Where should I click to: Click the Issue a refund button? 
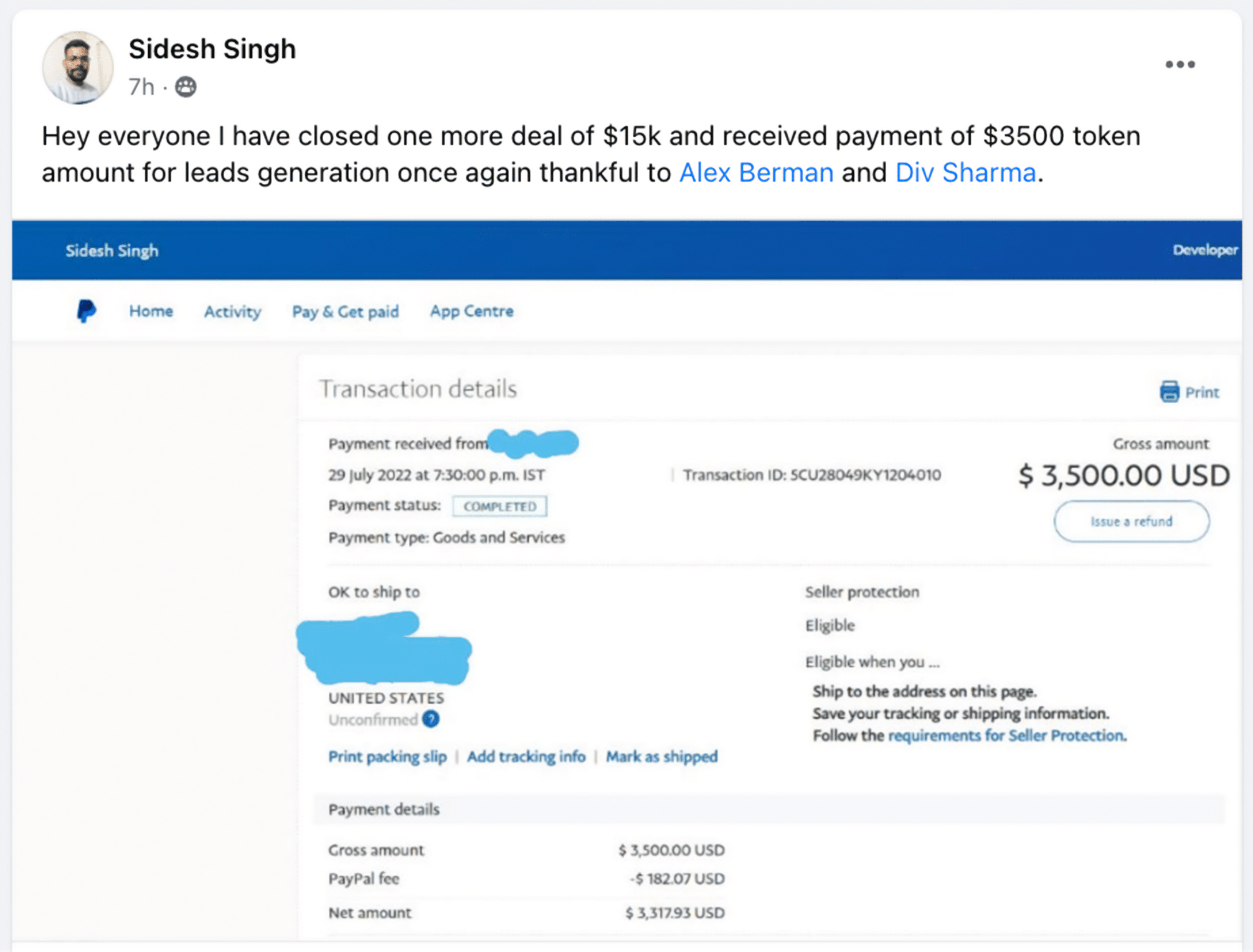(x=1131, y=522)
